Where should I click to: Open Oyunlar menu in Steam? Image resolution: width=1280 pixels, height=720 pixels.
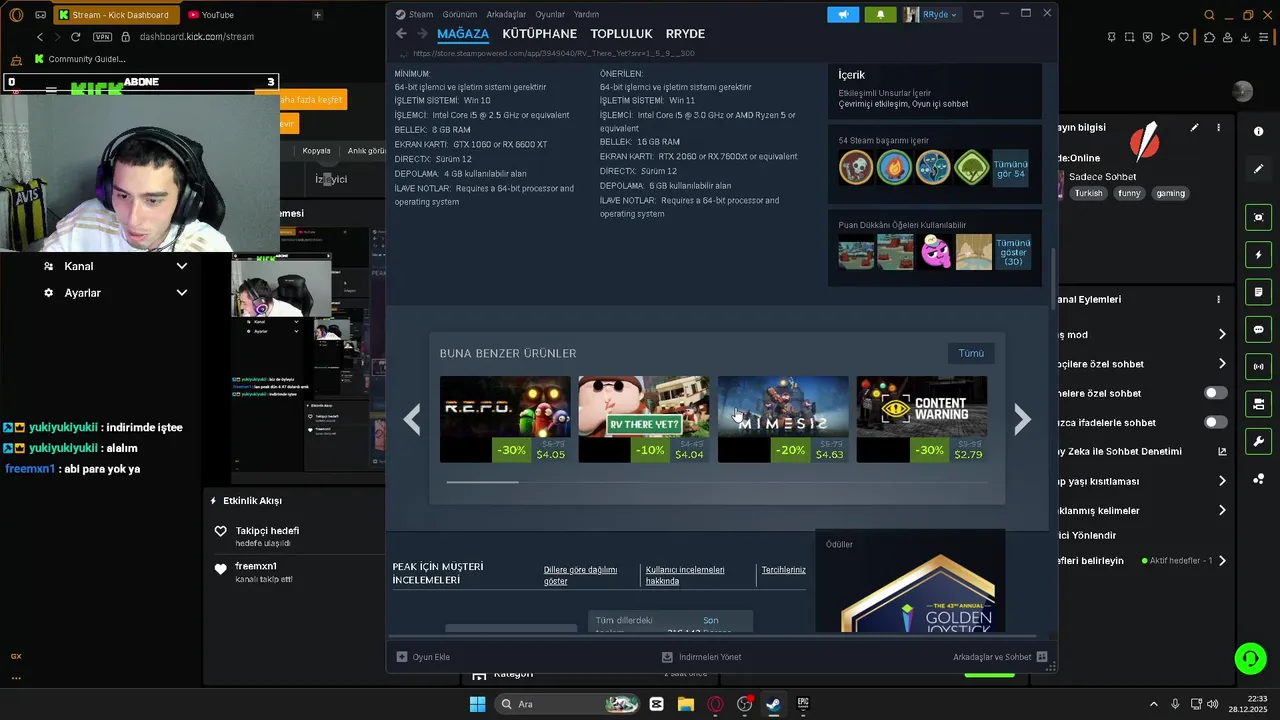[550, 14]
